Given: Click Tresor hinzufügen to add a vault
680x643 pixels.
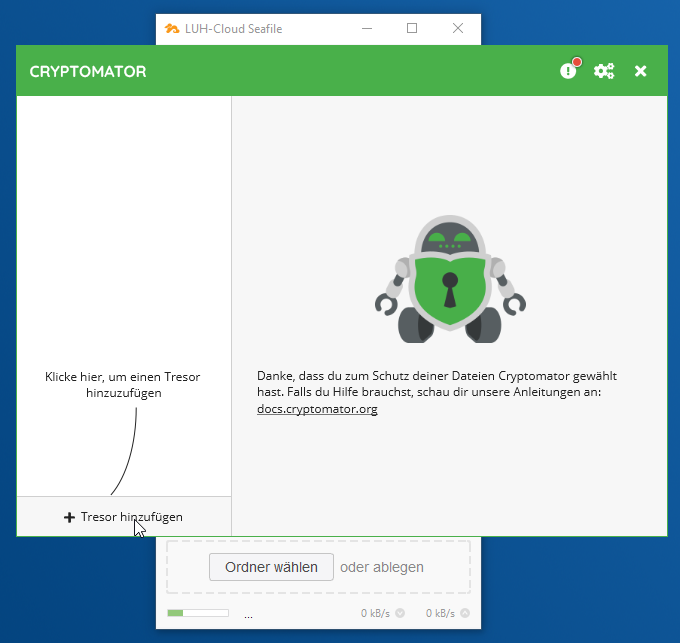Looking at the screenshot, I should point(124,517).
